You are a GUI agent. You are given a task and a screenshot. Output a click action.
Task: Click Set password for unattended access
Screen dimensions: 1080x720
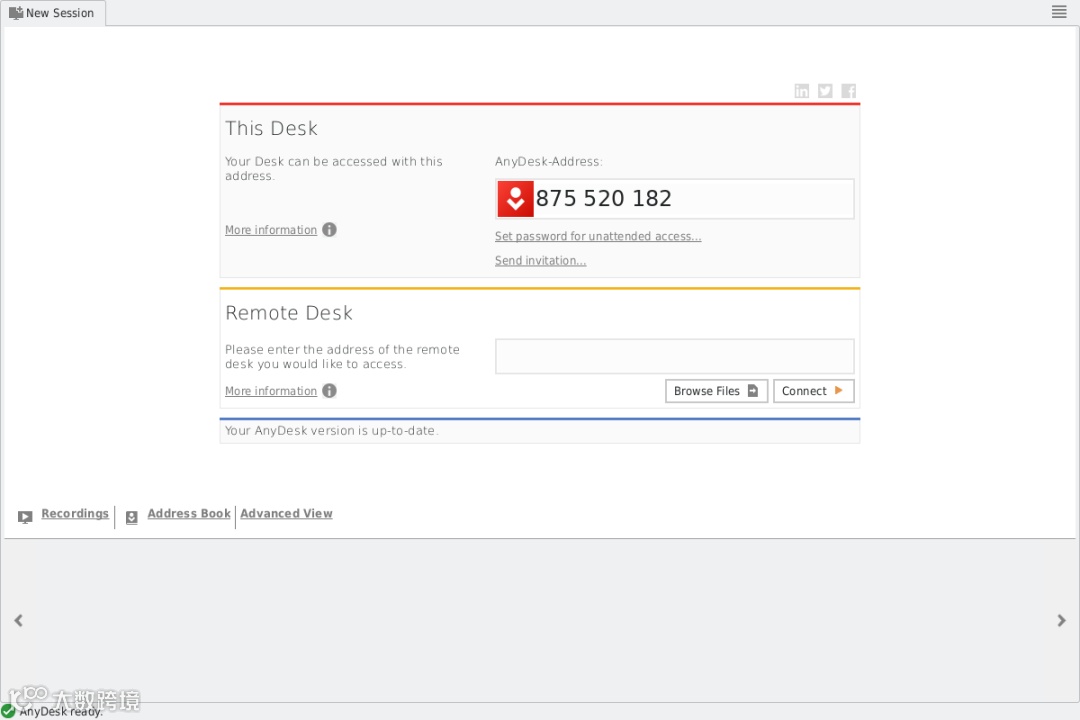(598, 236)
